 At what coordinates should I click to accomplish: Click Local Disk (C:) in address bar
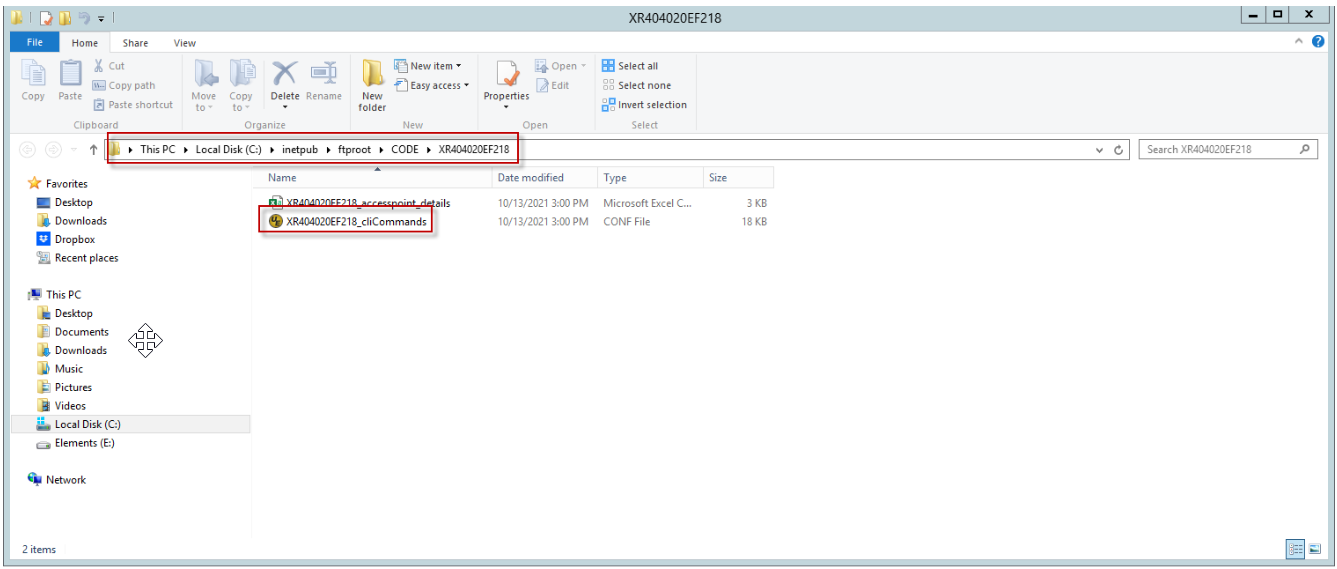click(228, 149)
